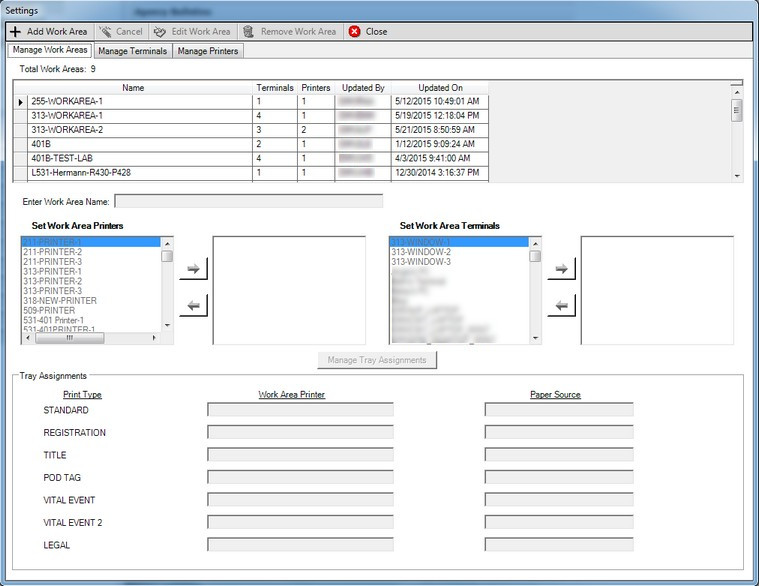Select 211-PRINTER-3 in printers list
This screenshot has height=586, width=759.
(91, 262)
